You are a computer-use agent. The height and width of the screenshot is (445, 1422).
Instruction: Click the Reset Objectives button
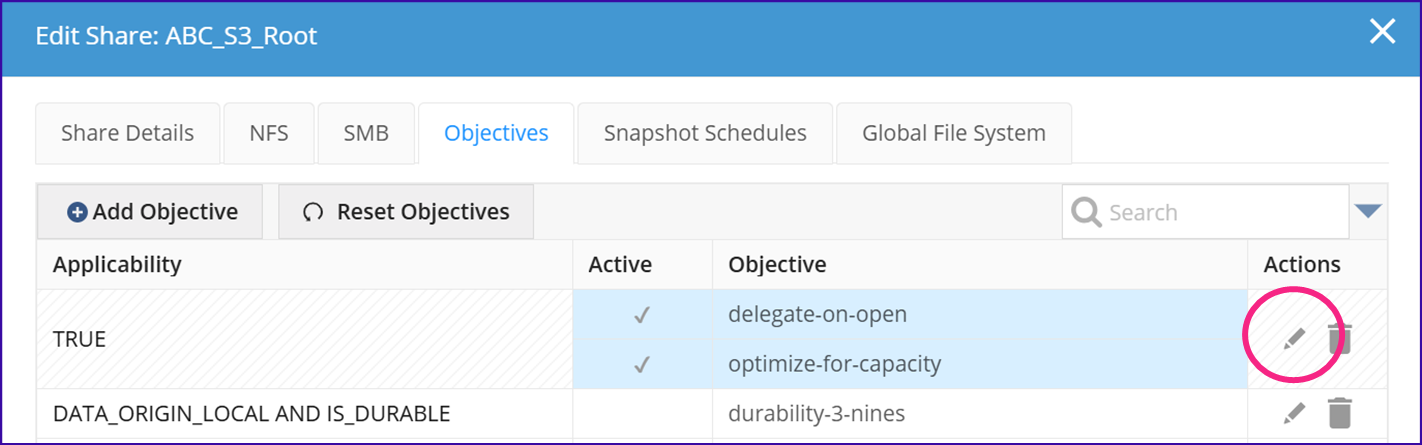406,212
